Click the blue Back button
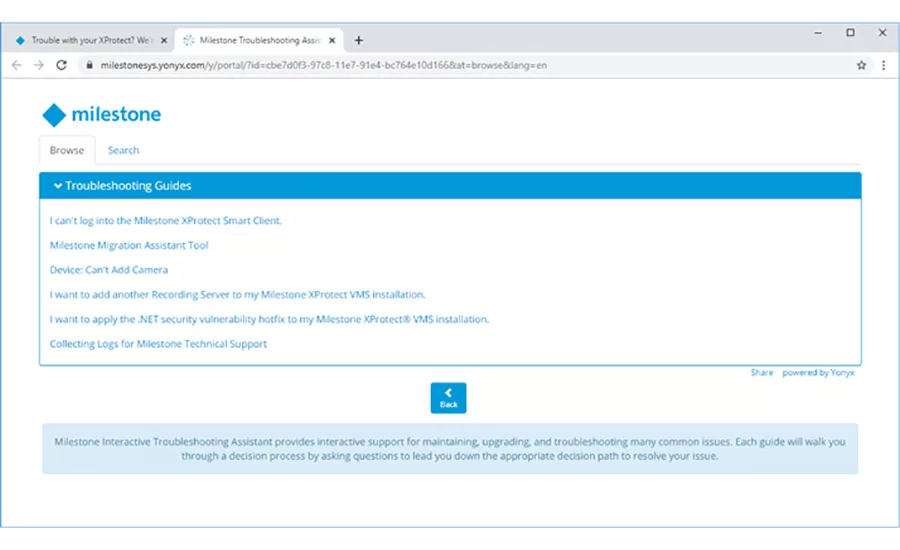The image size is (900, 550). [448, 398]
